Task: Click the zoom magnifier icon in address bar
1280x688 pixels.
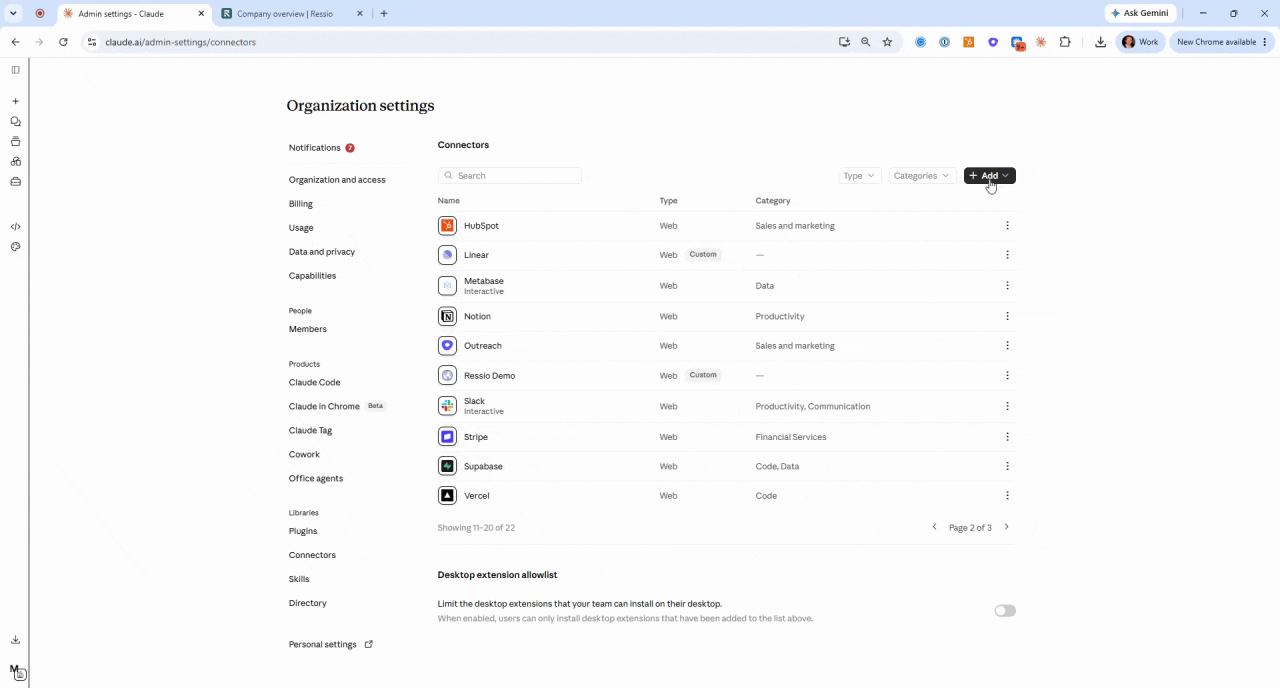Action: (866, 42)
